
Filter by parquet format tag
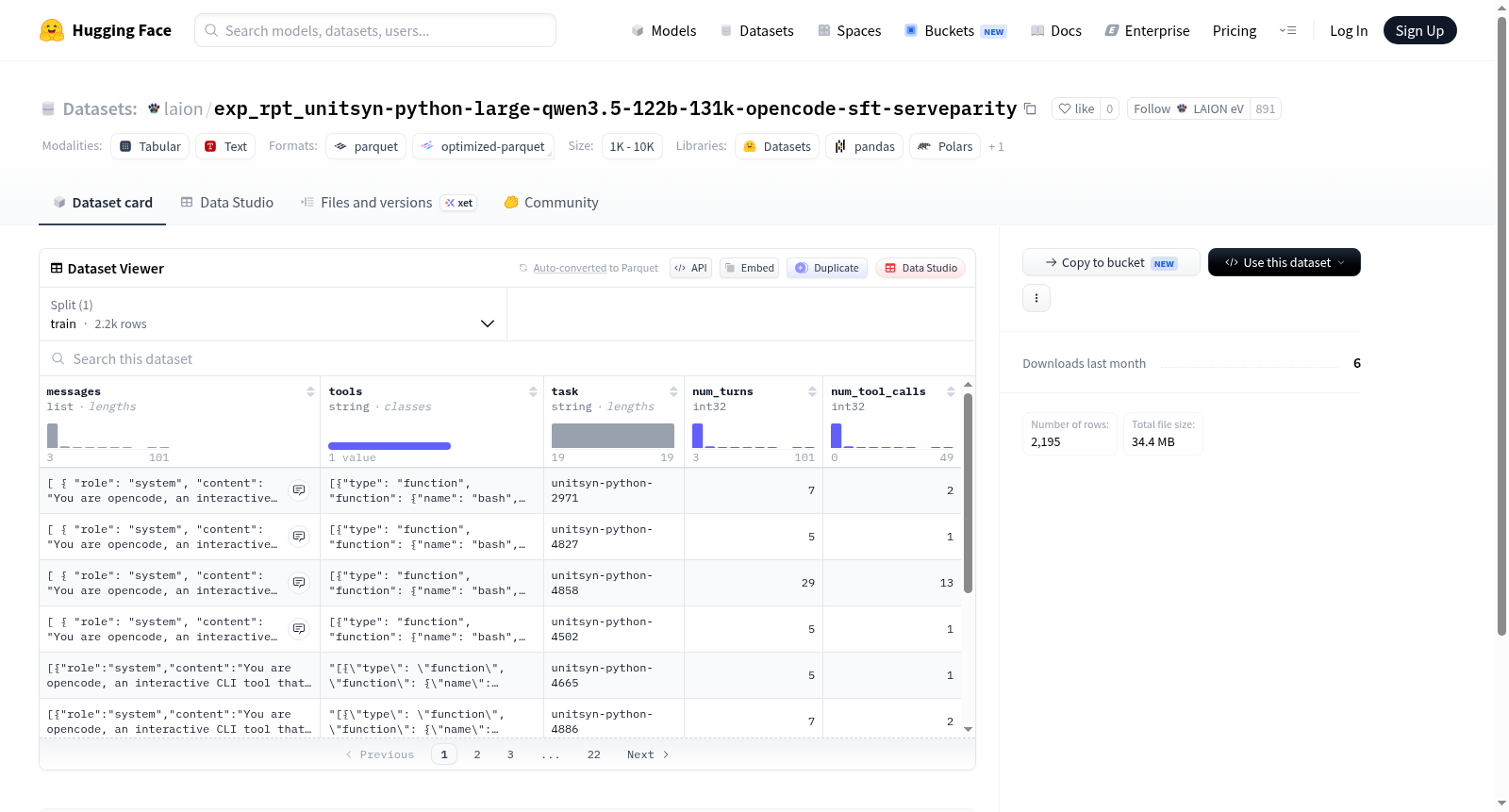tap(366, 146)
